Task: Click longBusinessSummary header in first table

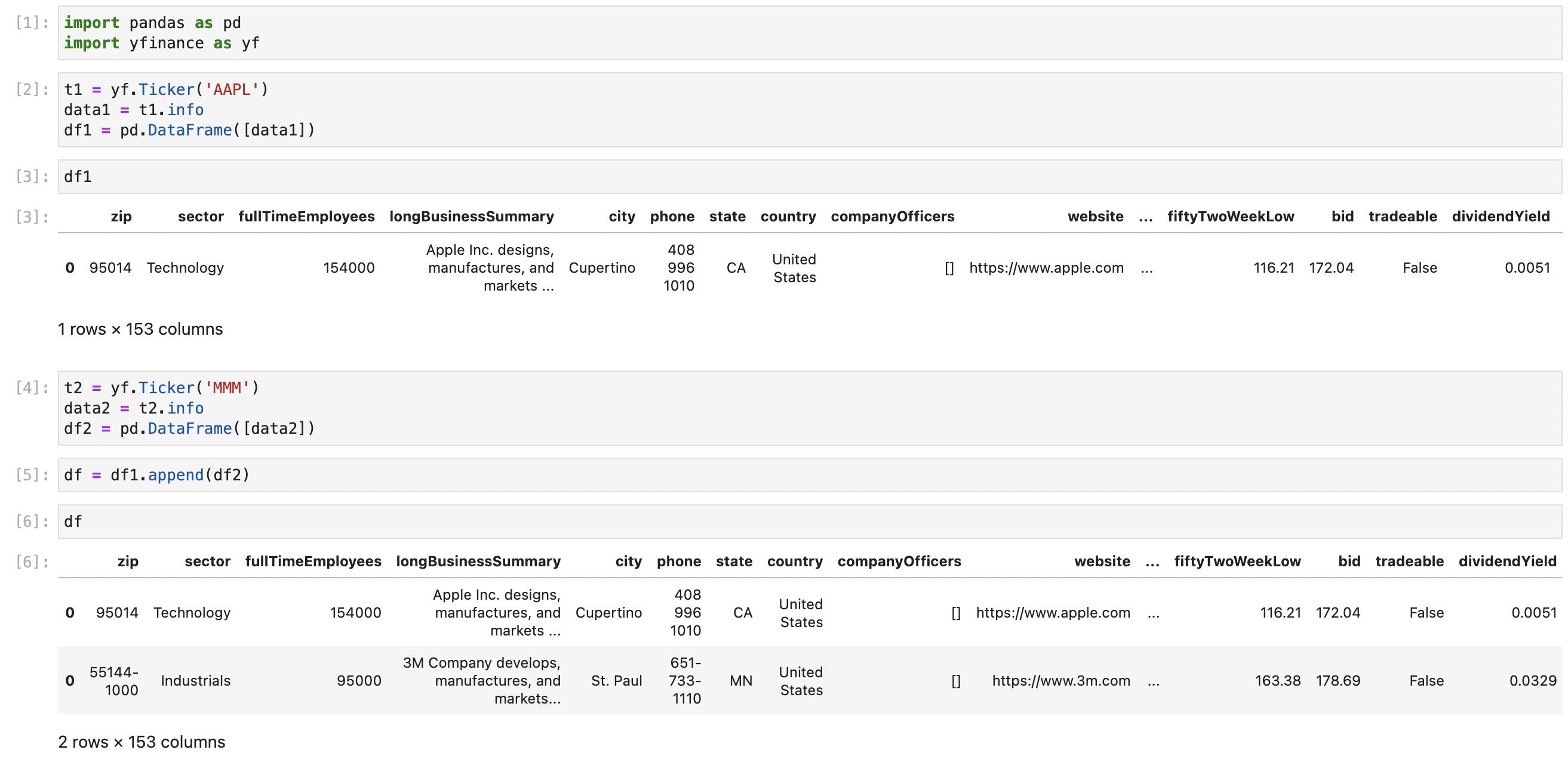Action: coord(472,217)
